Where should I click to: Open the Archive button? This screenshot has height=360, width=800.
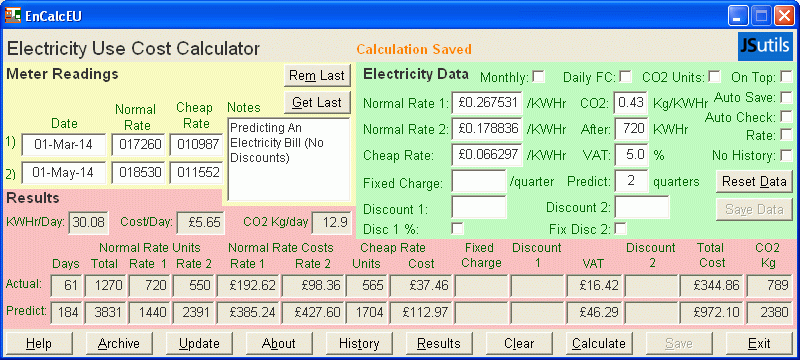pos(119,343)
